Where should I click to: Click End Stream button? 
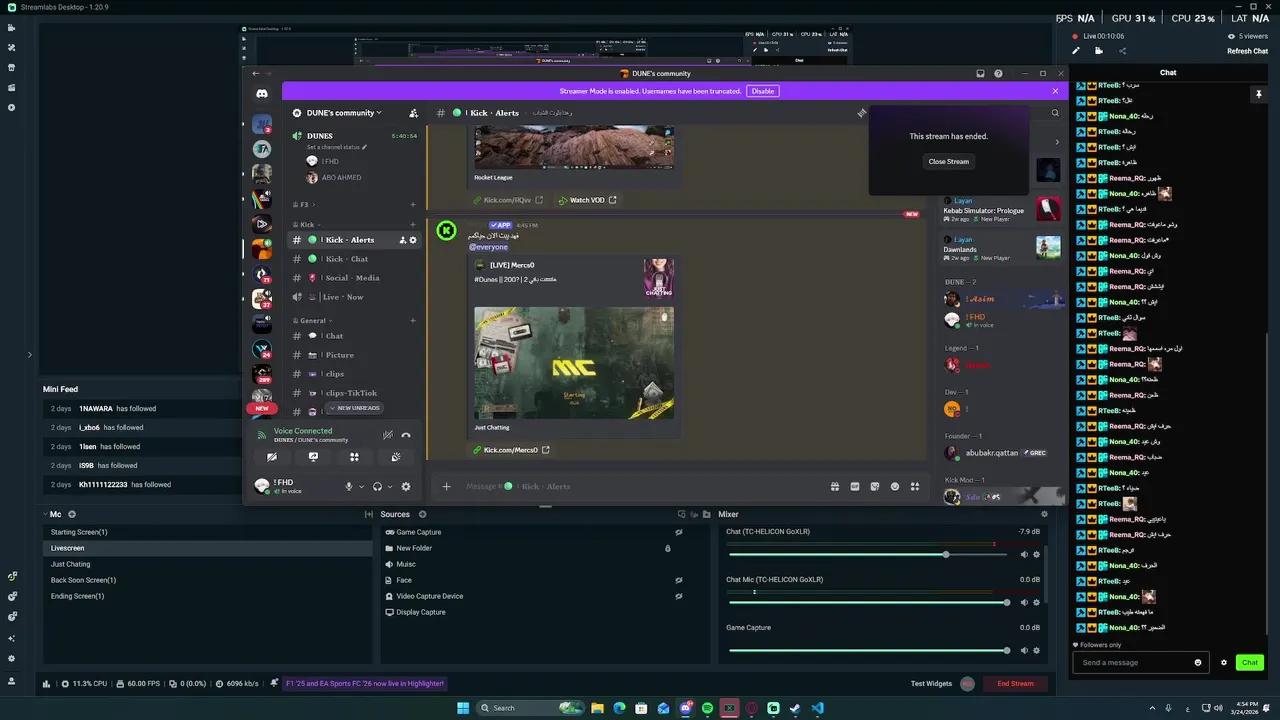coord(1015,683)
